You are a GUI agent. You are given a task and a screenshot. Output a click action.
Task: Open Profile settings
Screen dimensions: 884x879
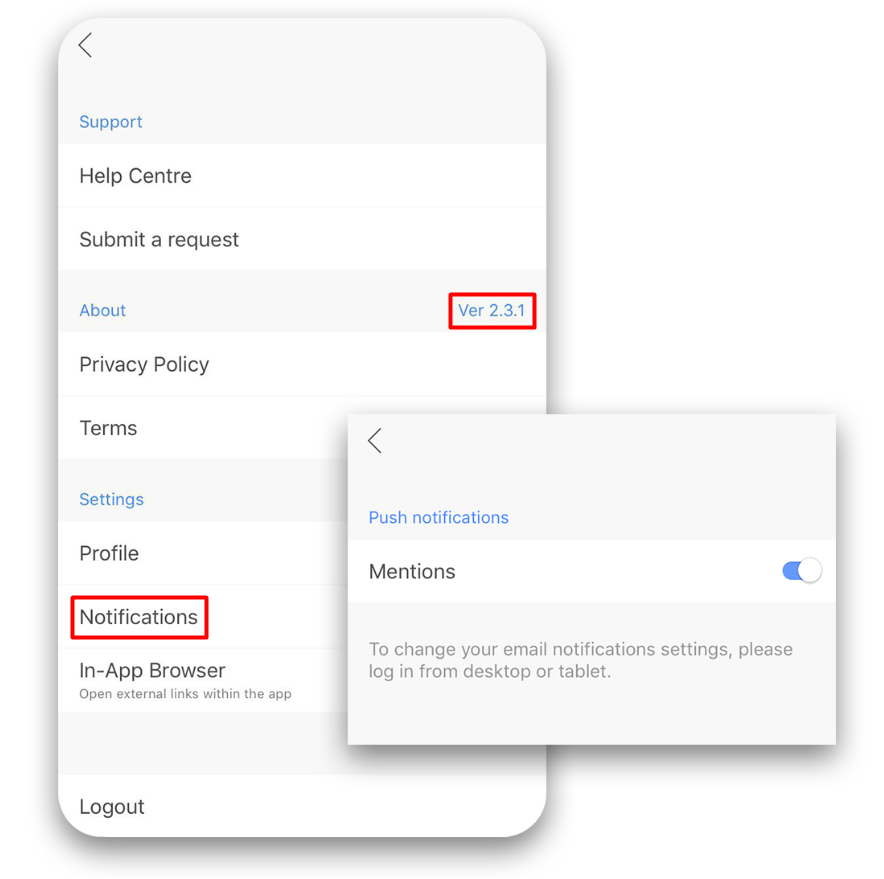203,553
